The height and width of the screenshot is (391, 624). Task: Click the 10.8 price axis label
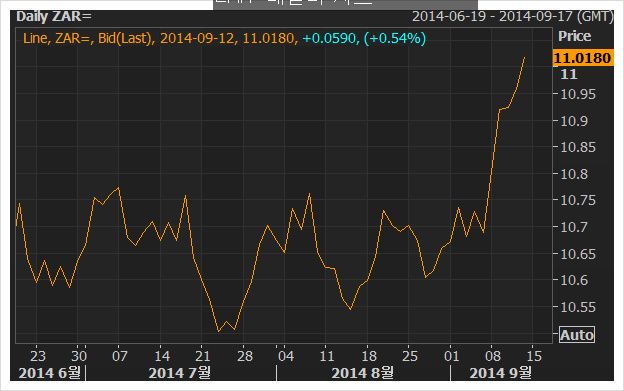573,174
